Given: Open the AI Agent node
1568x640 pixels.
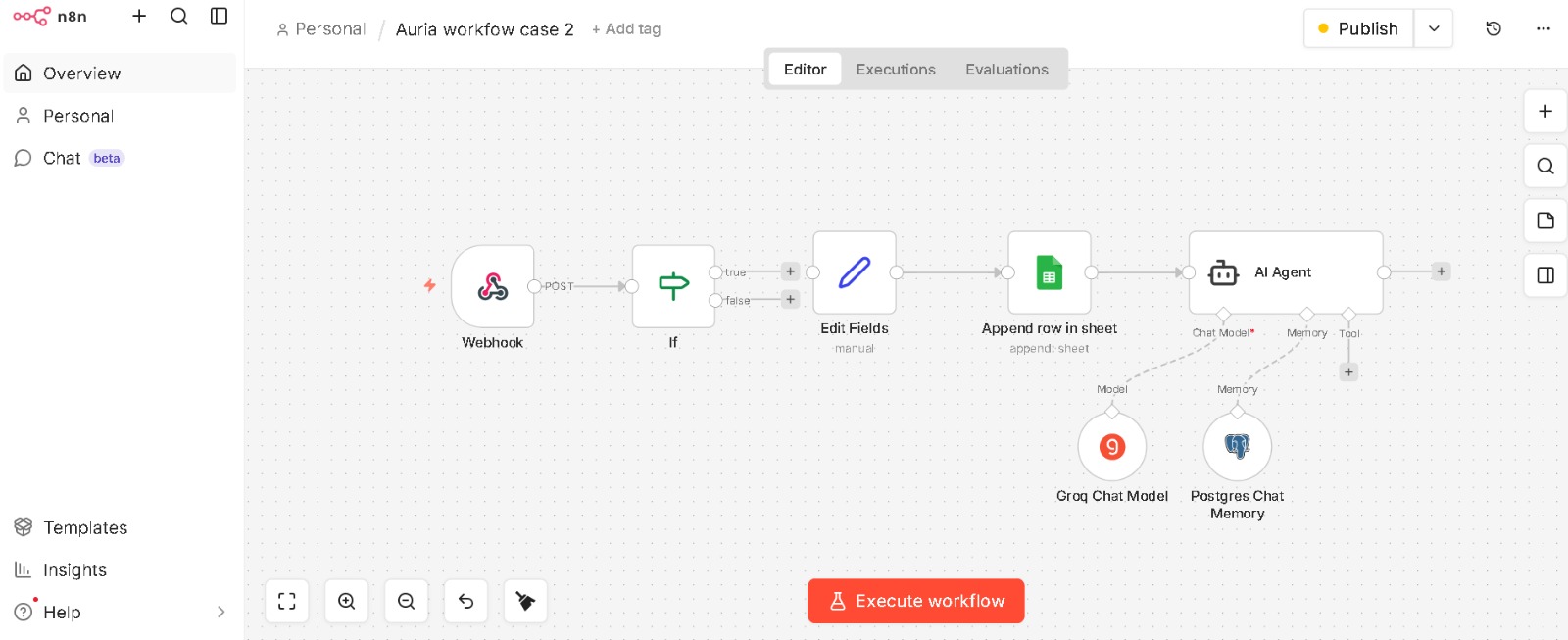Looking at the screenshot, I should pyautogui.click(x=1285, y=272).
